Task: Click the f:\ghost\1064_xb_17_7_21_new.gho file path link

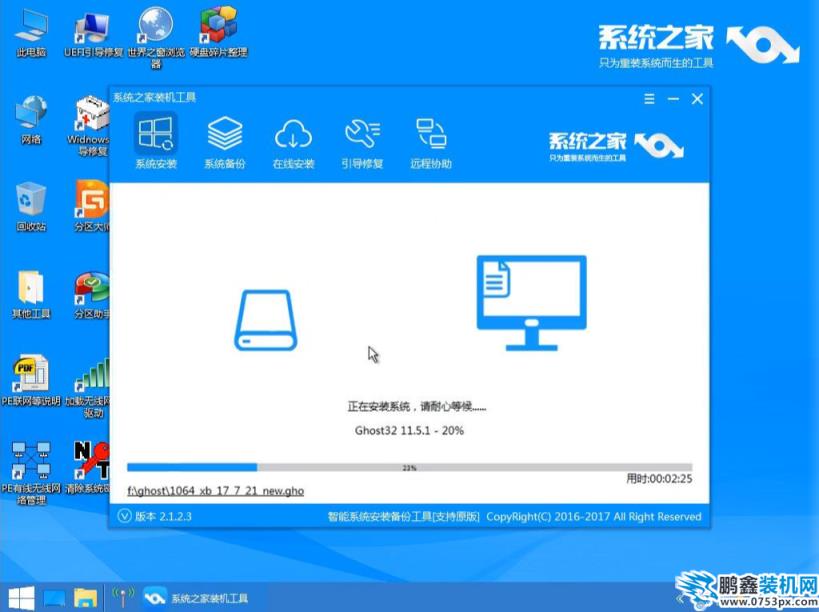Action: pyautogui.click(x=215, y=491)
